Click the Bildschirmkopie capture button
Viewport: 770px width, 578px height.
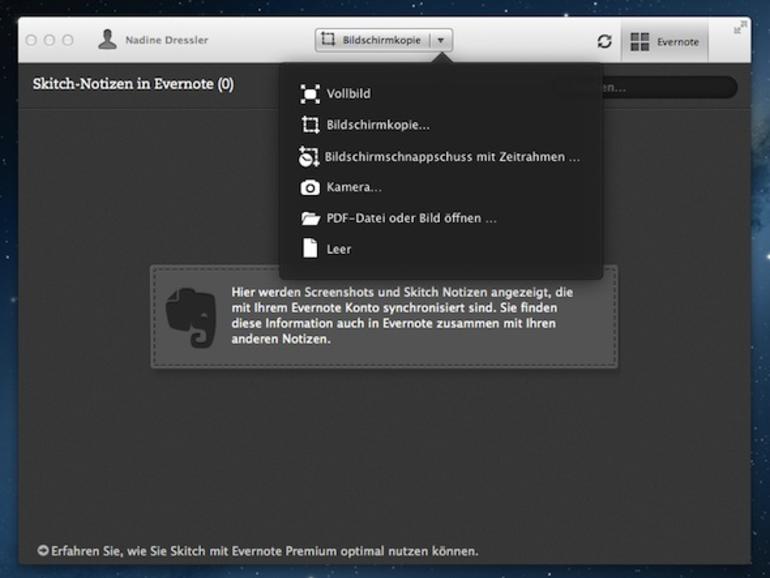(x=383, y=40)
